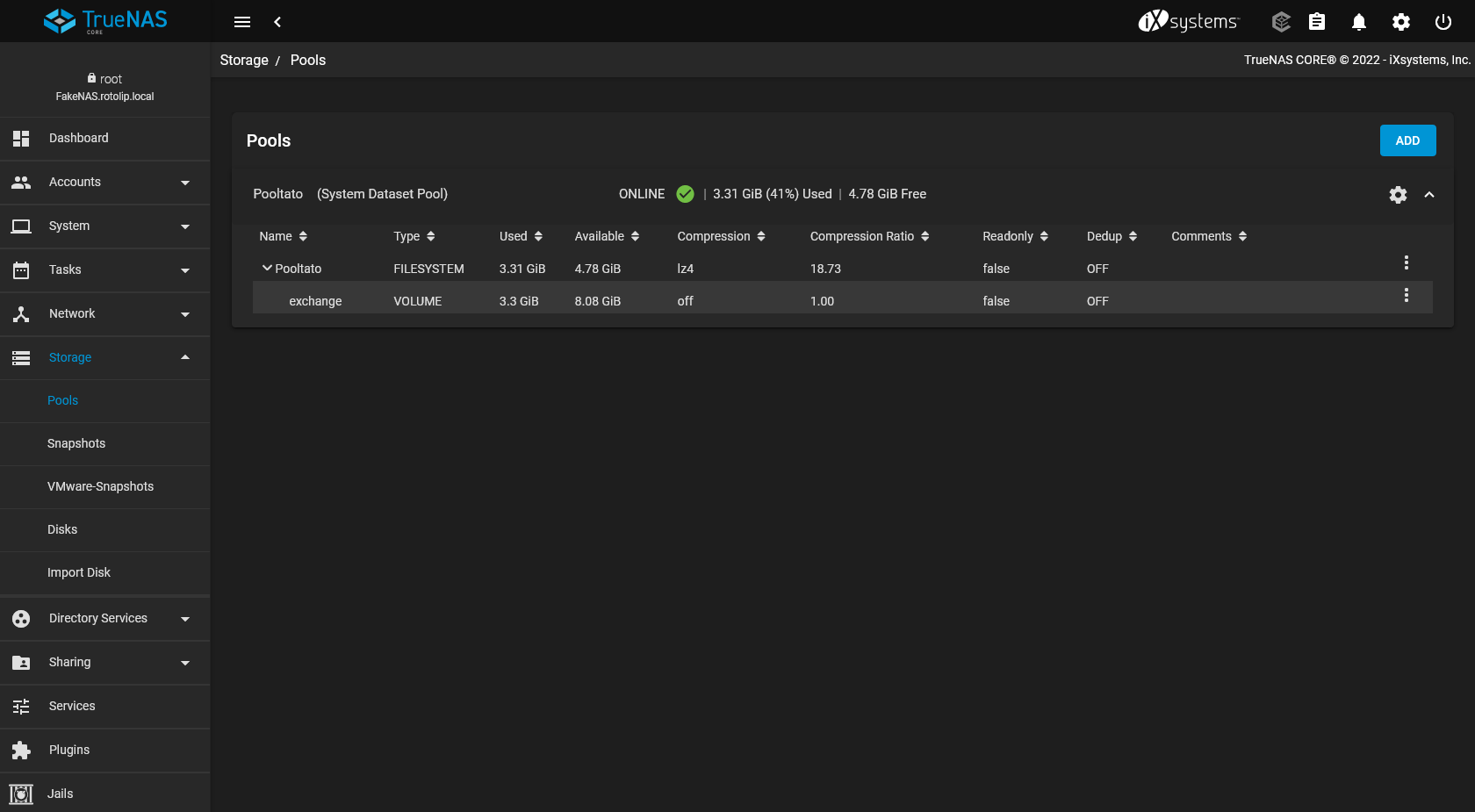
Task: Click the TrueCommand icon in header
Action: pos(1281,22)
